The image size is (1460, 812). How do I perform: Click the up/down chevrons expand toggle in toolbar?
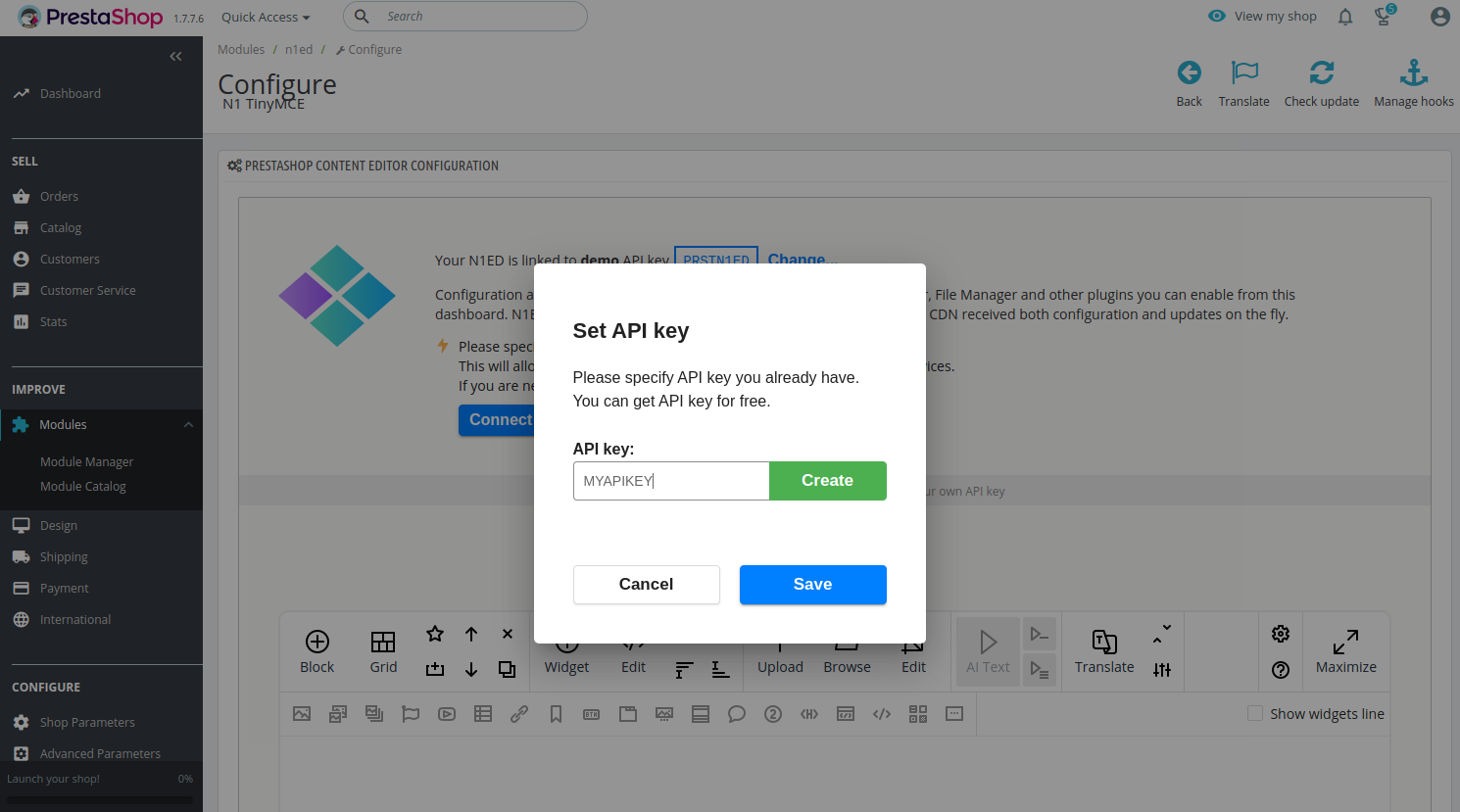[x=1162, y=634]
